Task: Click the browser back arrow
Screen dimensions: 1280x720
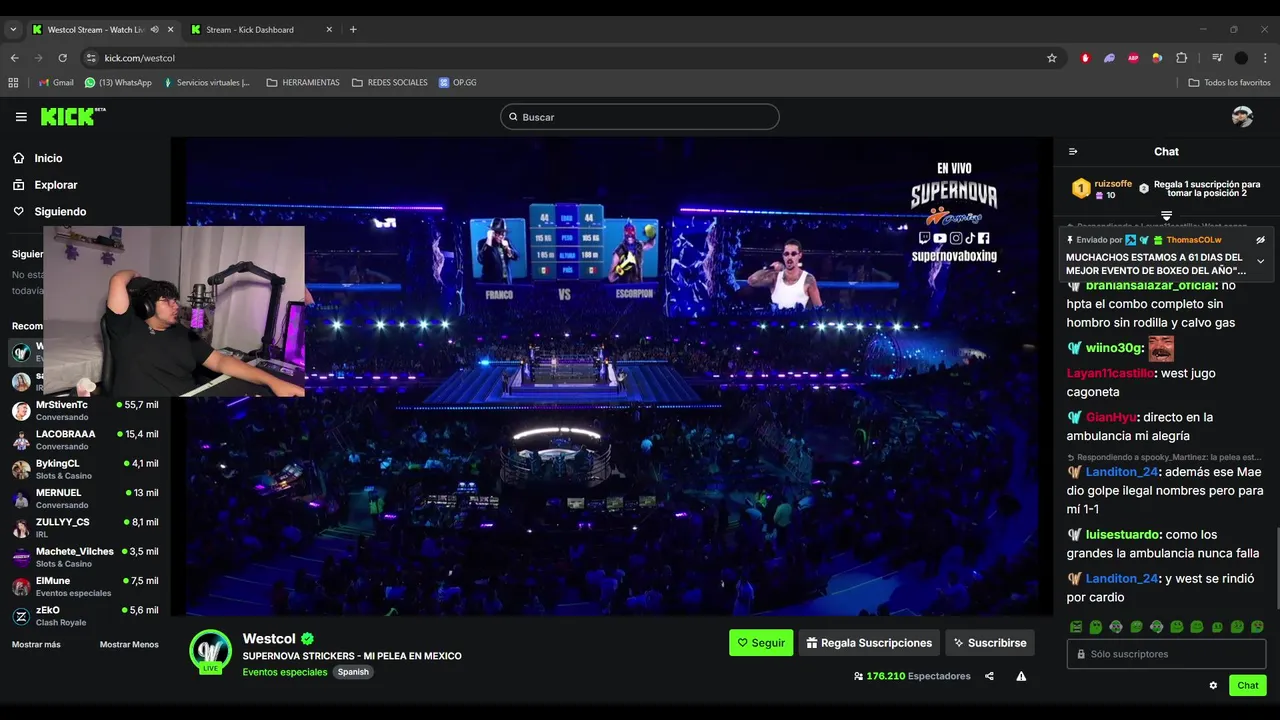Action: (14, 58)
